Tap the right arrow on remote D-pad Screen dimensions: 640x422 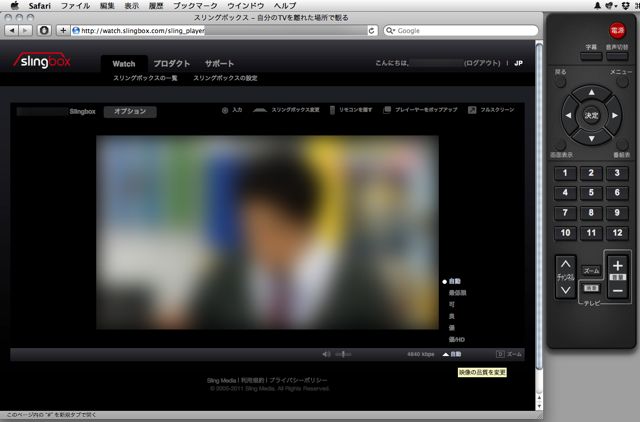(x=615, y=115)
